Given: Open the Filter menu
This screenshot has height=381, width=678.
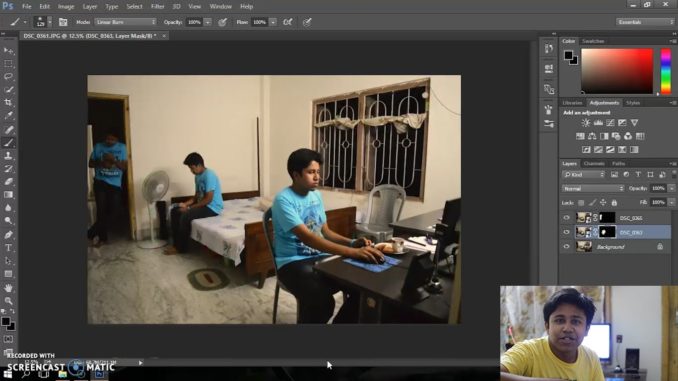Looking at the screenshot, I should [x=157, y=6].
